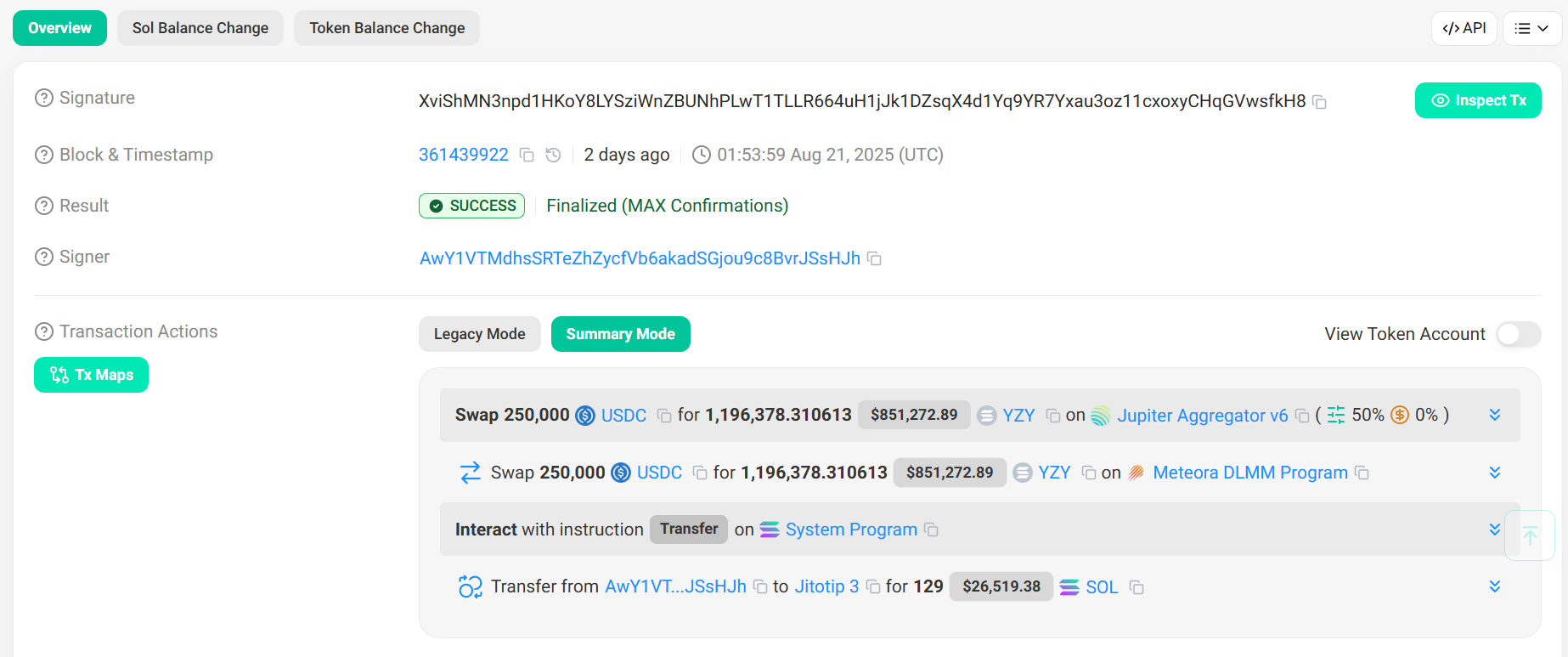
Task: Open the Jitotip 3 account link
Action: (x=826, y=586)
